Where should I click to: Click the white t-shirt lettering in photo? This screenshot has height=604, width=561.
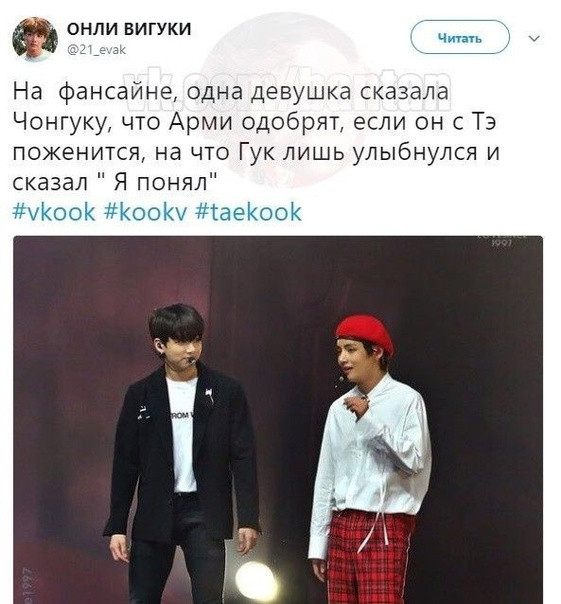coord(184,415)
